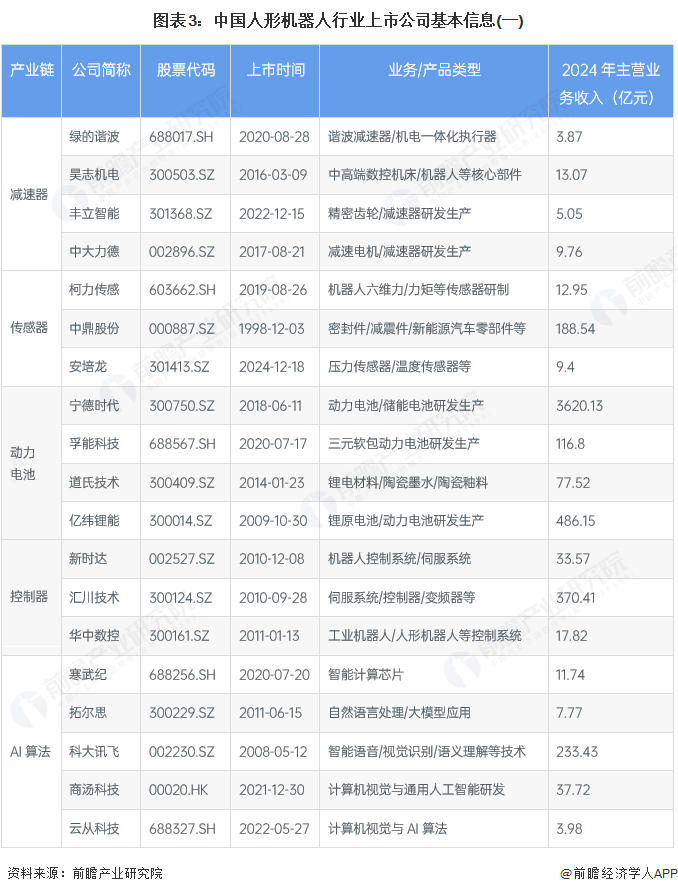Click the 传感器 category cell
The image size is (678, 894).
tap(29, 328)
